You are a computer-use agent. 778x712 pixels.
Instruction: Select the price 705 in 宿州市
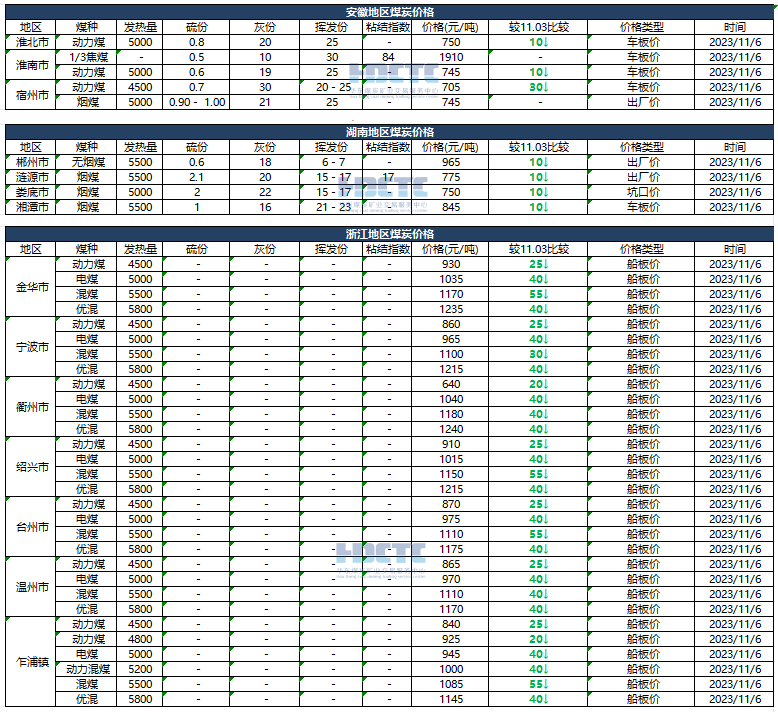(451, 87)
